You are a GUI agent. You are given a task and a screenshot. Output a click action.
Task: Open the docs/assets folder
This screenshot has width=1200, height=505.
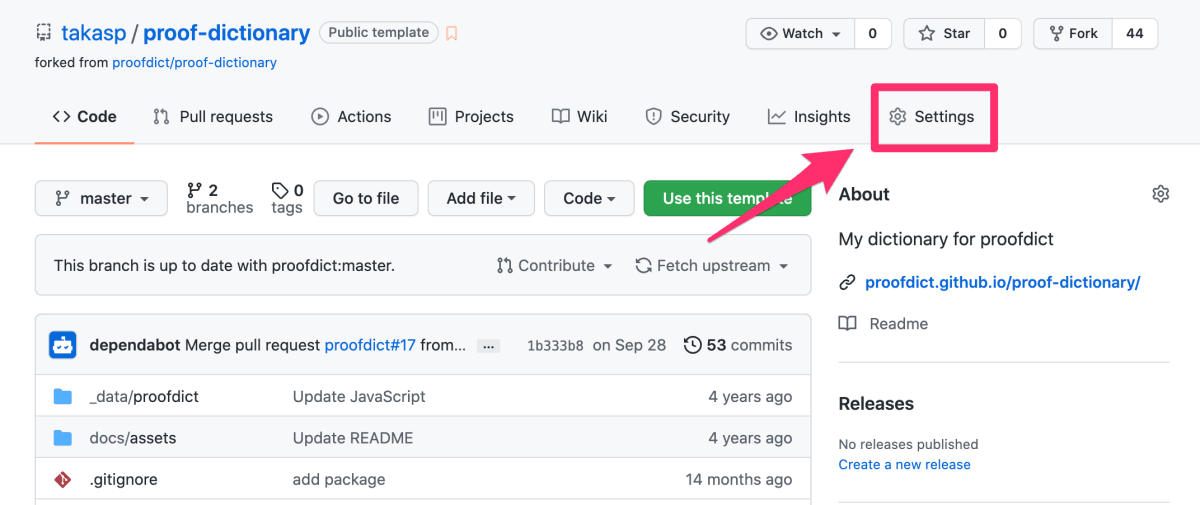[x=132, y=438]
